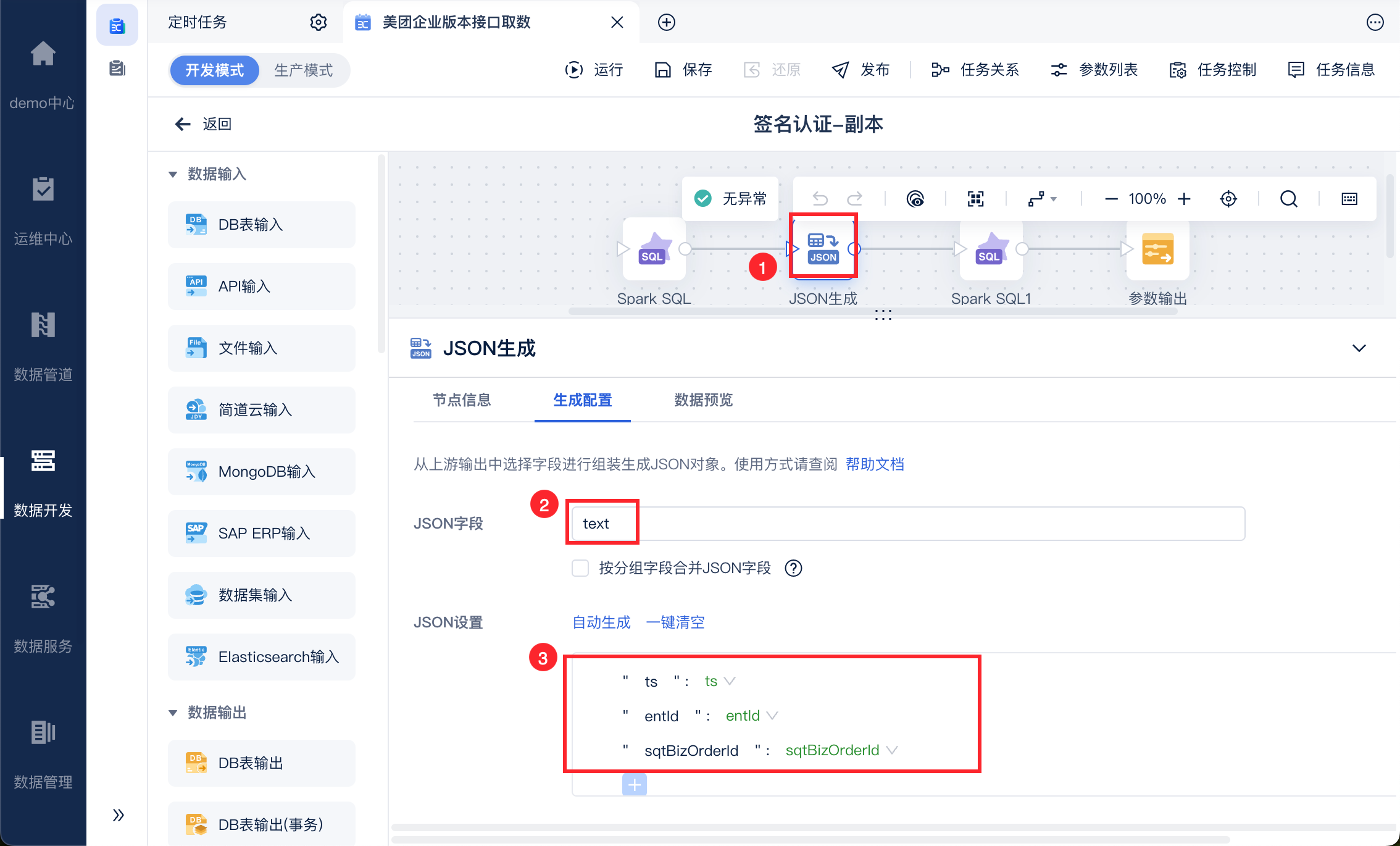This screenshot has height=846, width=1400.
Task: Click 自动生成 link
Action: click(601, 622)
